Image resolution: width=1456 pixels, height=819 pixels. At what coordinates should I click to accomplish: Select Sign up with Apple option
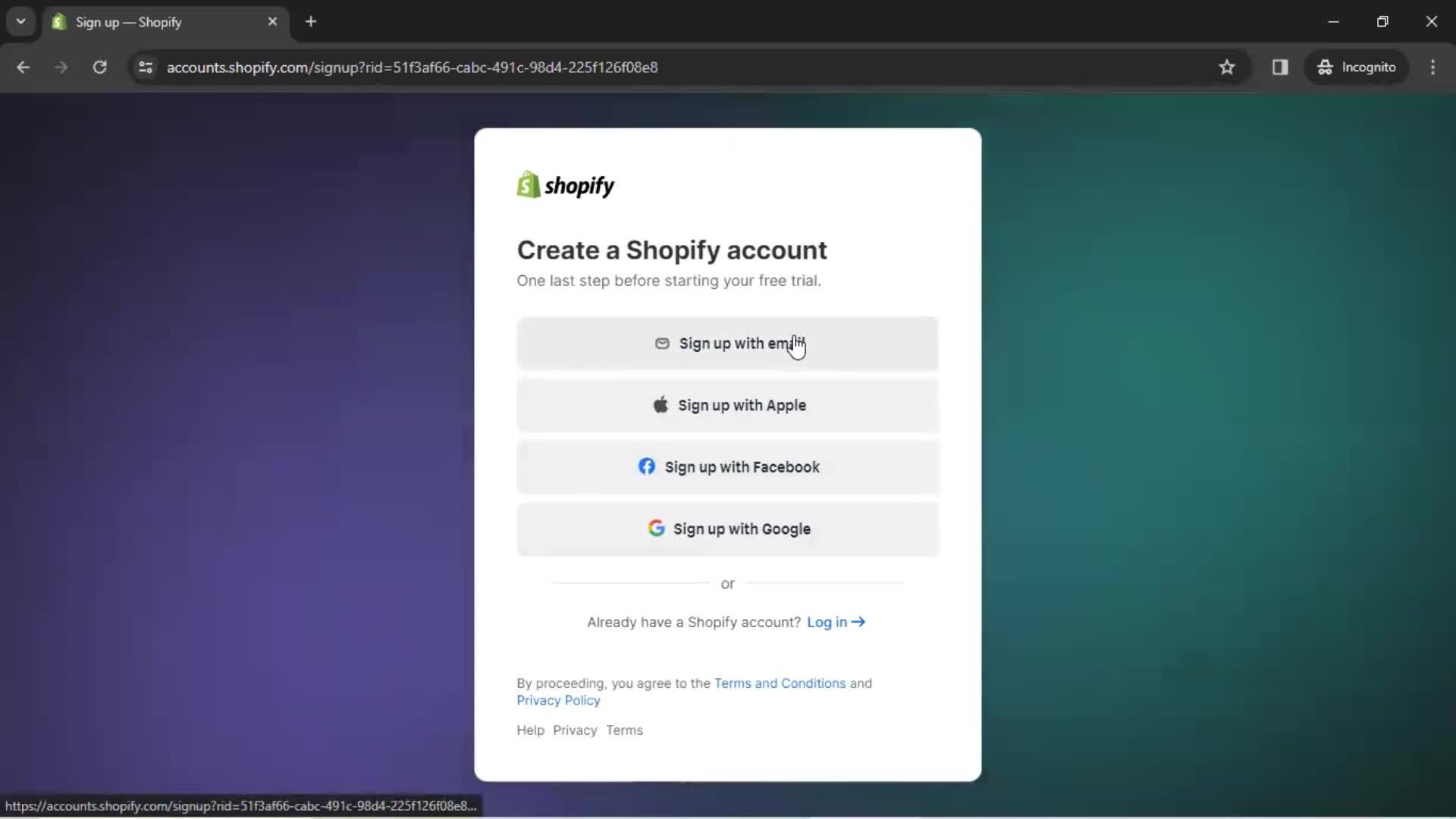pyautogui.click(x=729, y=405)
